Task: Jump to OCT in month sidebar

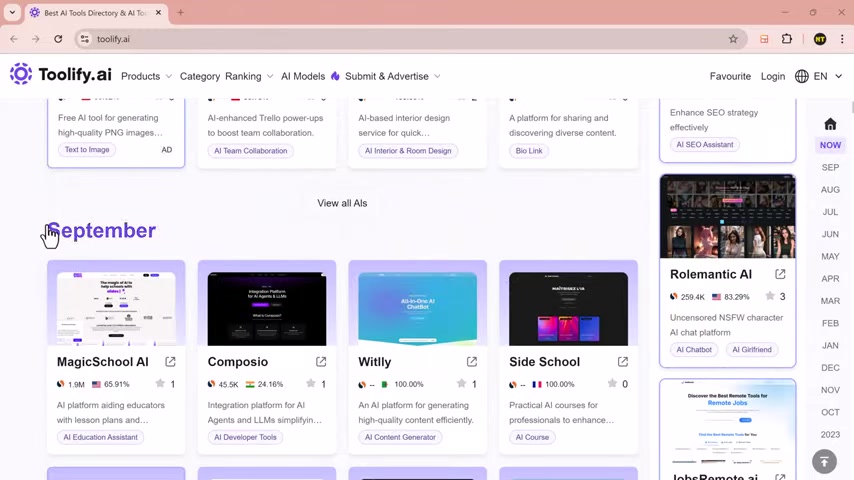Action: point(830,412)
